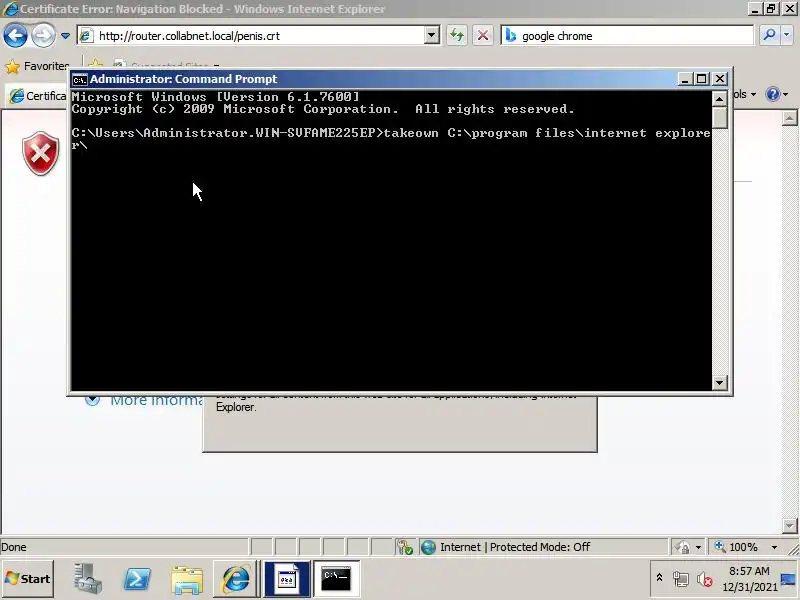Click the muted volume tray icon

click(x=705, y=579)
